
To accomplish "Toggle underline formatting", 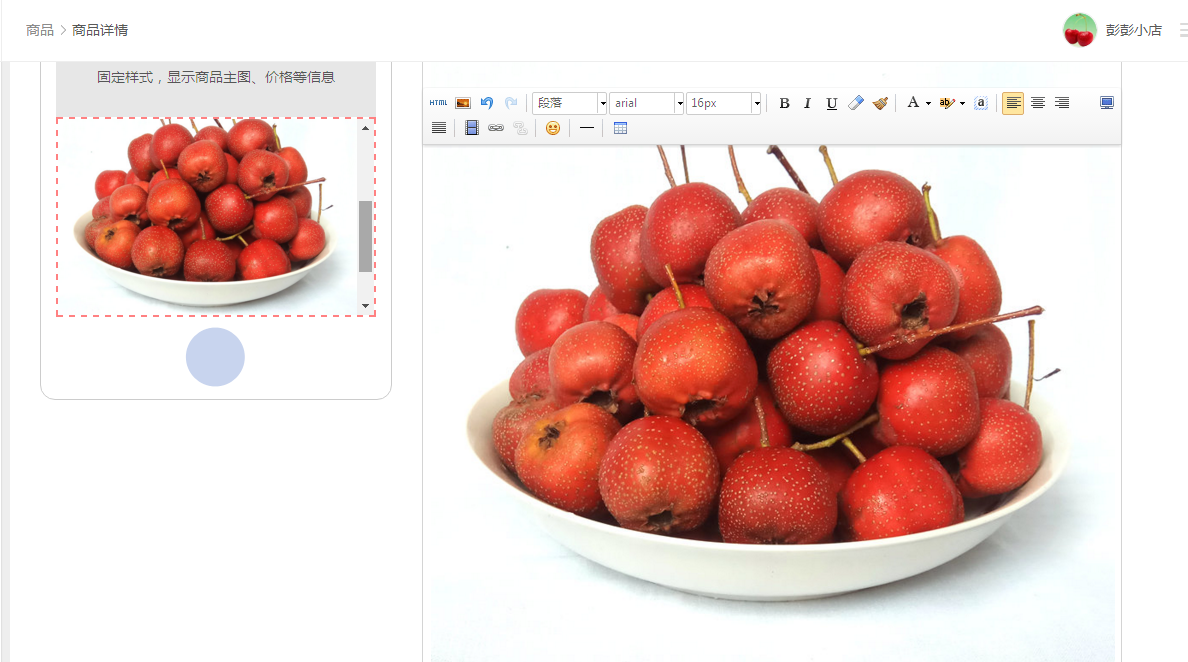I will 832,103.
